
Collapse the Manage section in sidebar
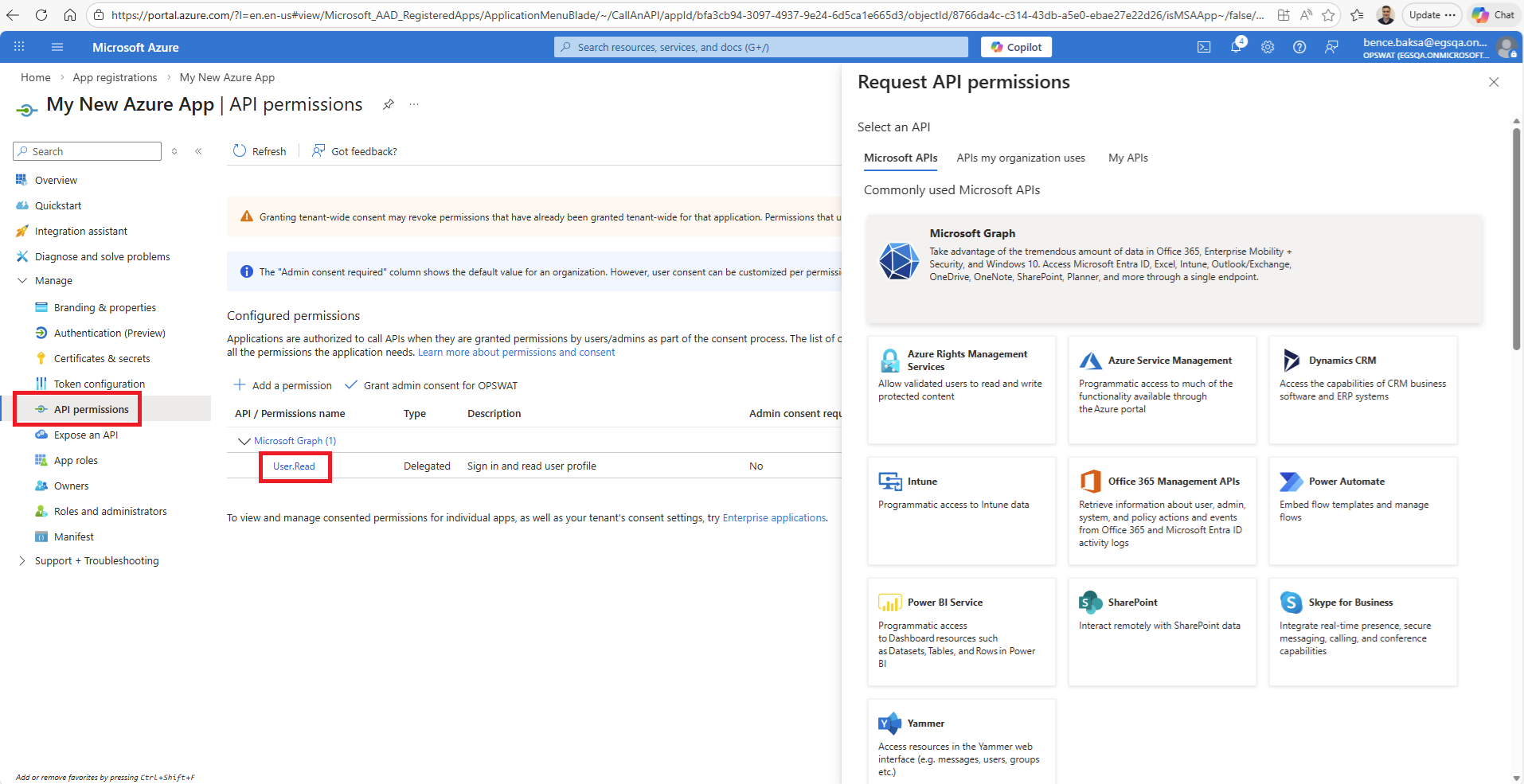click(x=22, y=281)
